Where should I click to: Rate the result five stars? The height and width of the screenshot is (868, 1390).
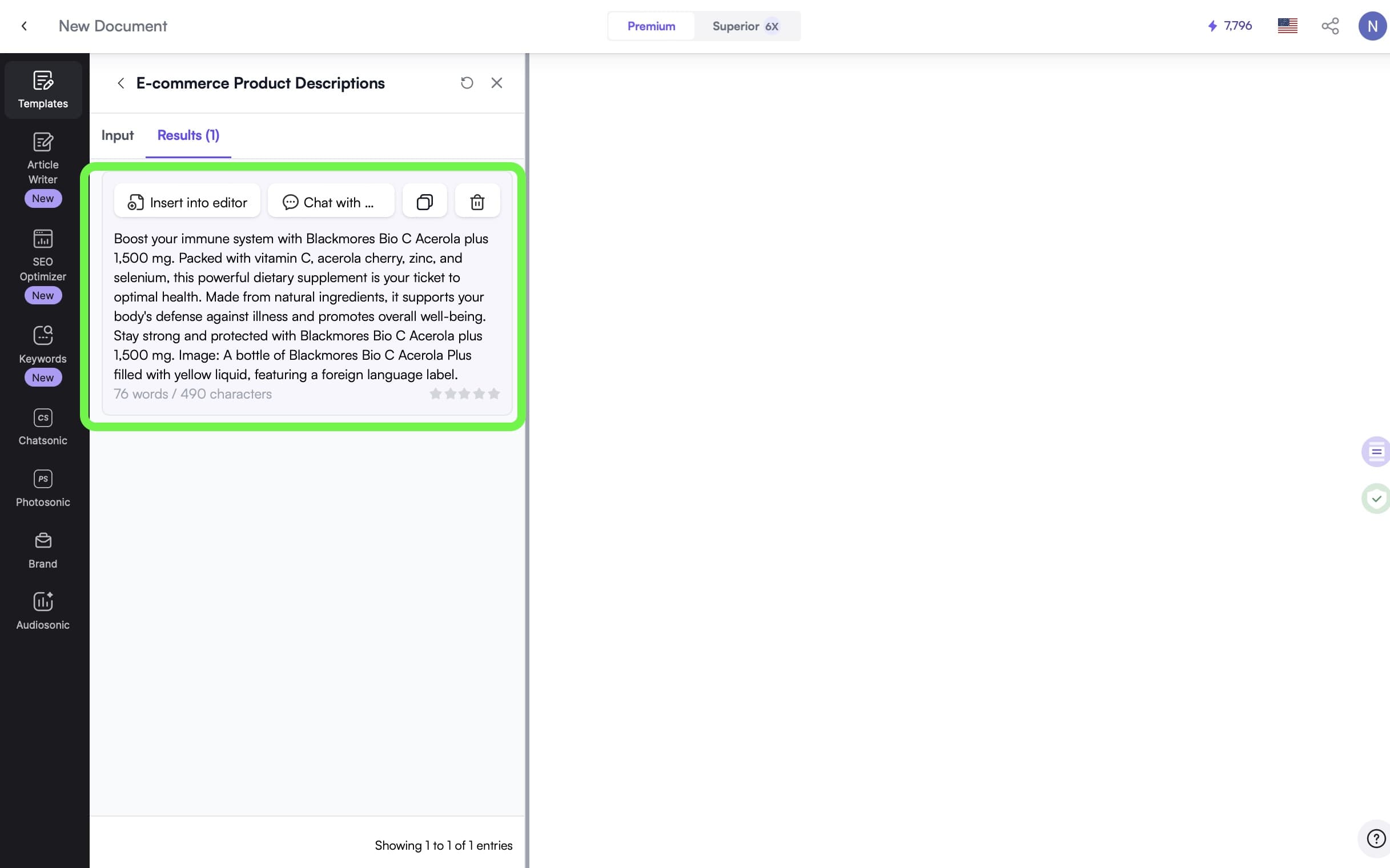494,394
